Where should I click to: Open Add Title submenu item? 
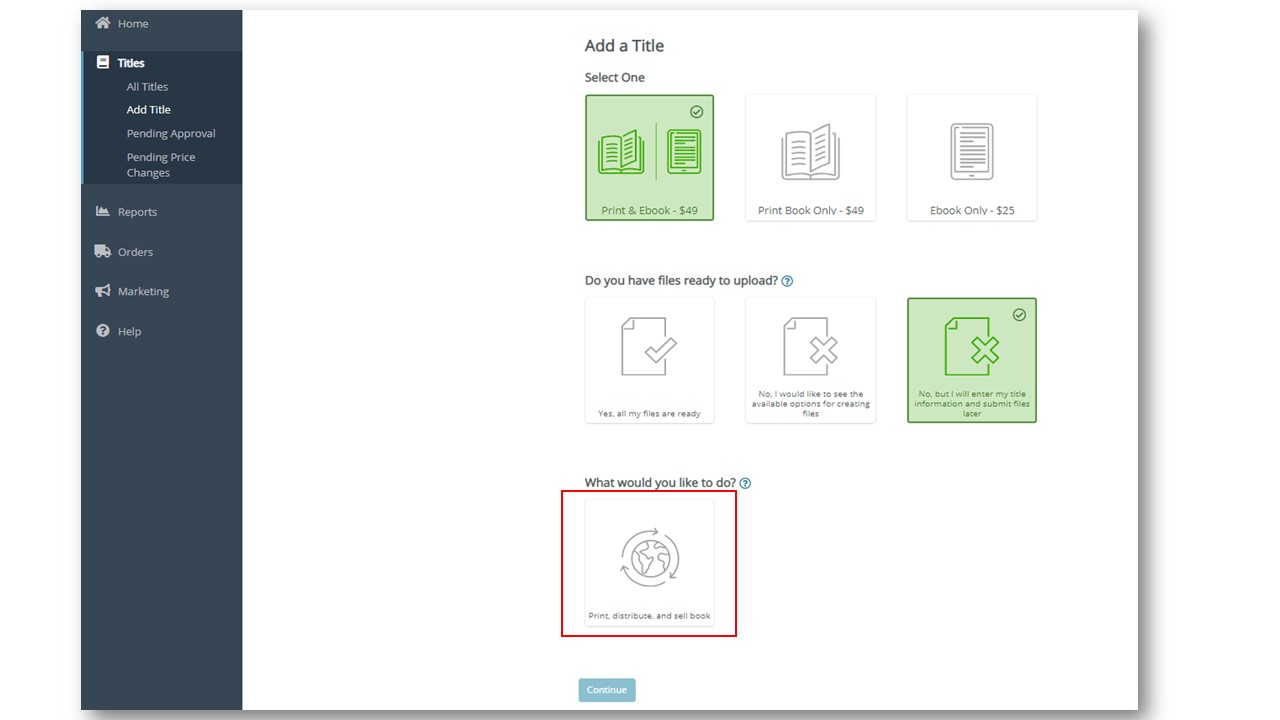coord(149,110)
